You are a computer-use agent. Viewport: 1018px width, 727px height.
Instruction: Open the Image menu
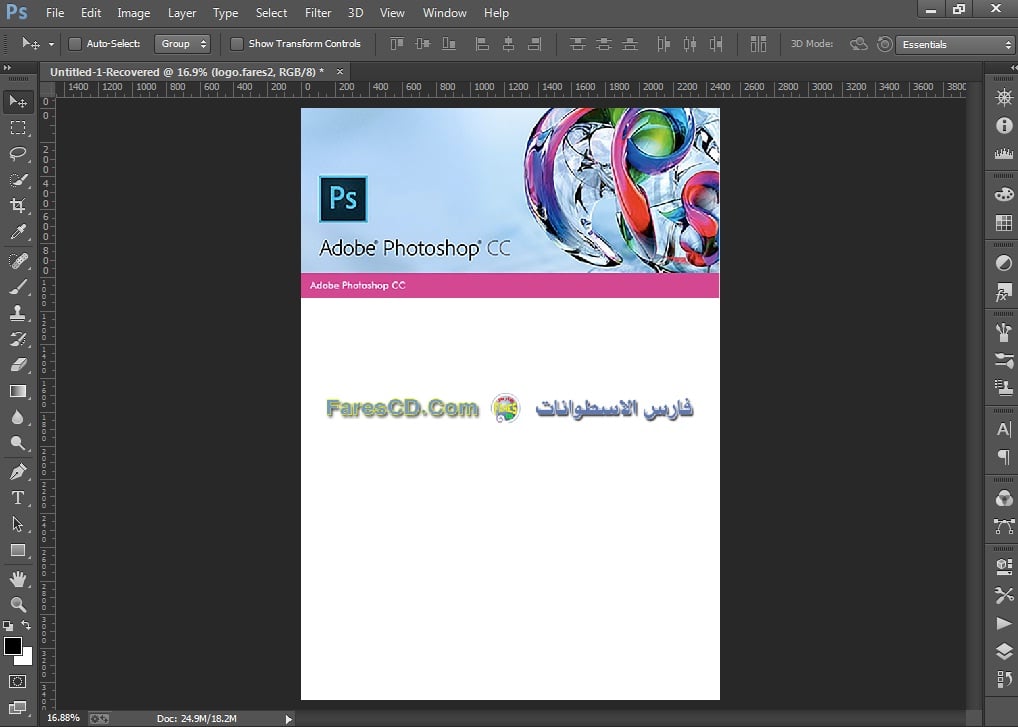[134, 13]
